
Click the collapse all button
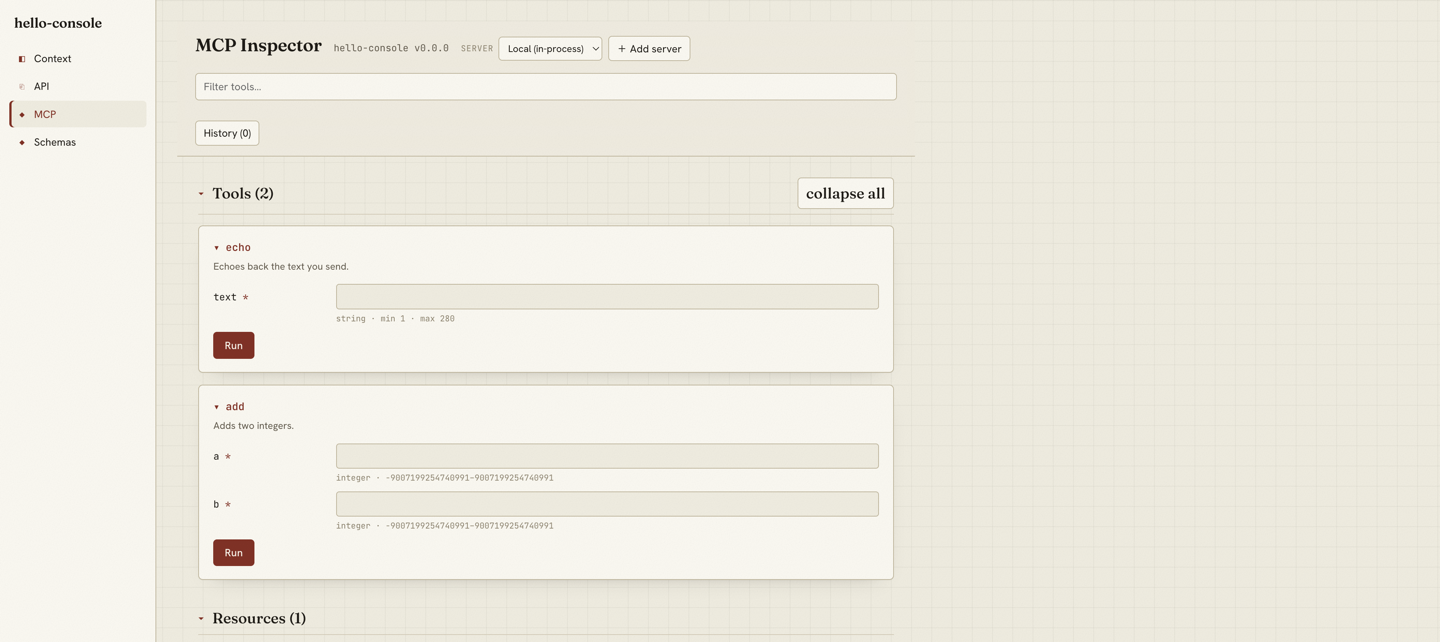pos(845,193)
